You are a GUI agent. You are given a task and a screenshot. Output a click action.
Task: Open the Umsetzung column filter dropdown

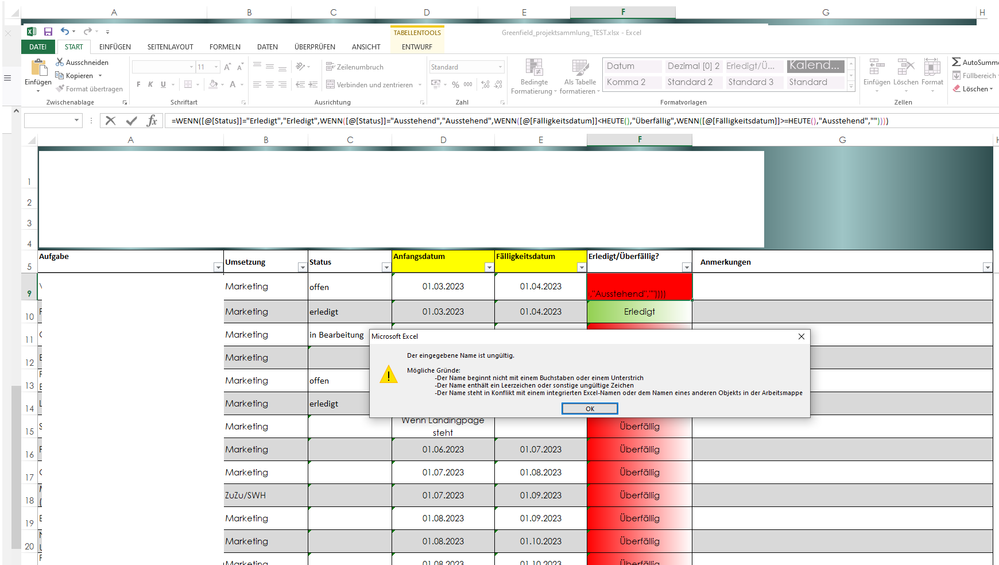(302, 268)
